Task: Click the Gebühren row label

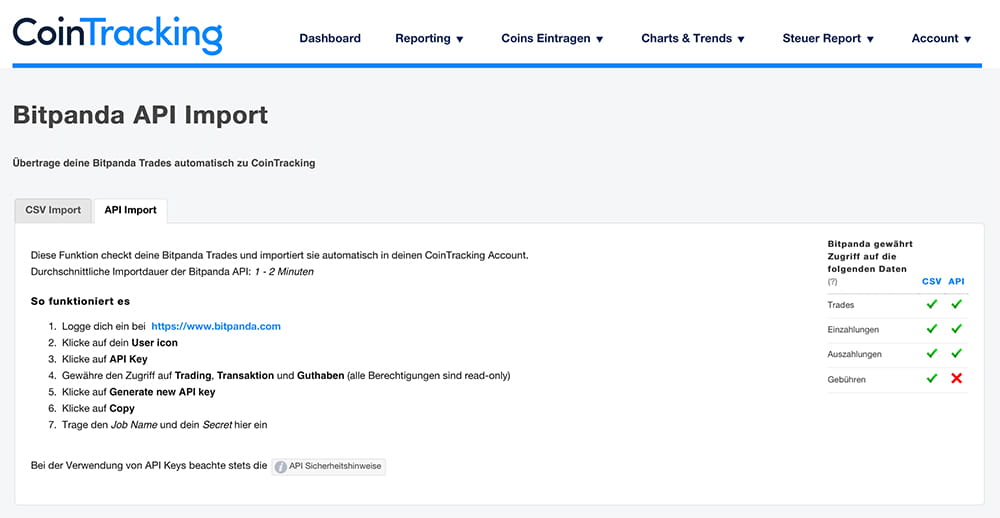Action: 846,380
